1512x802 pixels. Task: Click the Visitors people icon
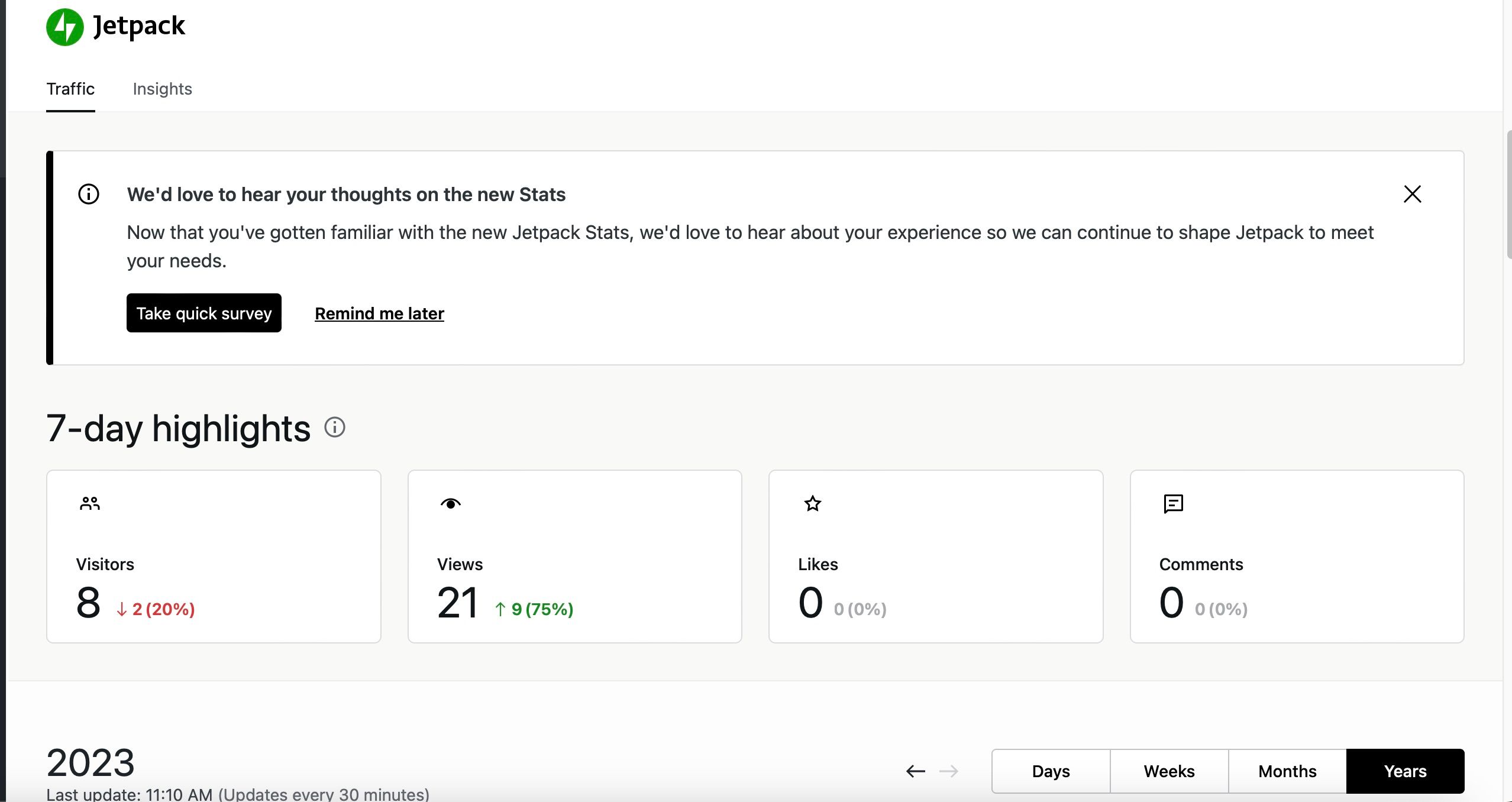tap(90, 503)
